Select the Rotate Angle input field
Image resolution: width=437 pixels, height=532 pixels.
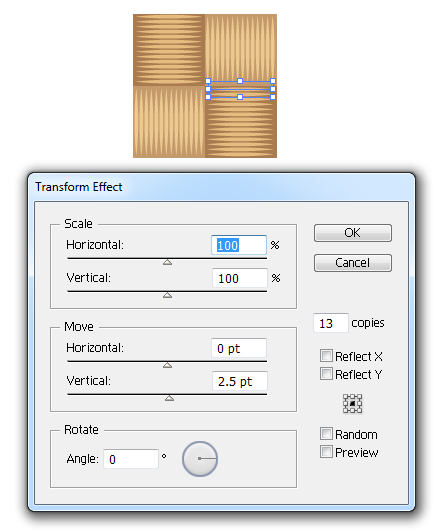pos(131,459)
